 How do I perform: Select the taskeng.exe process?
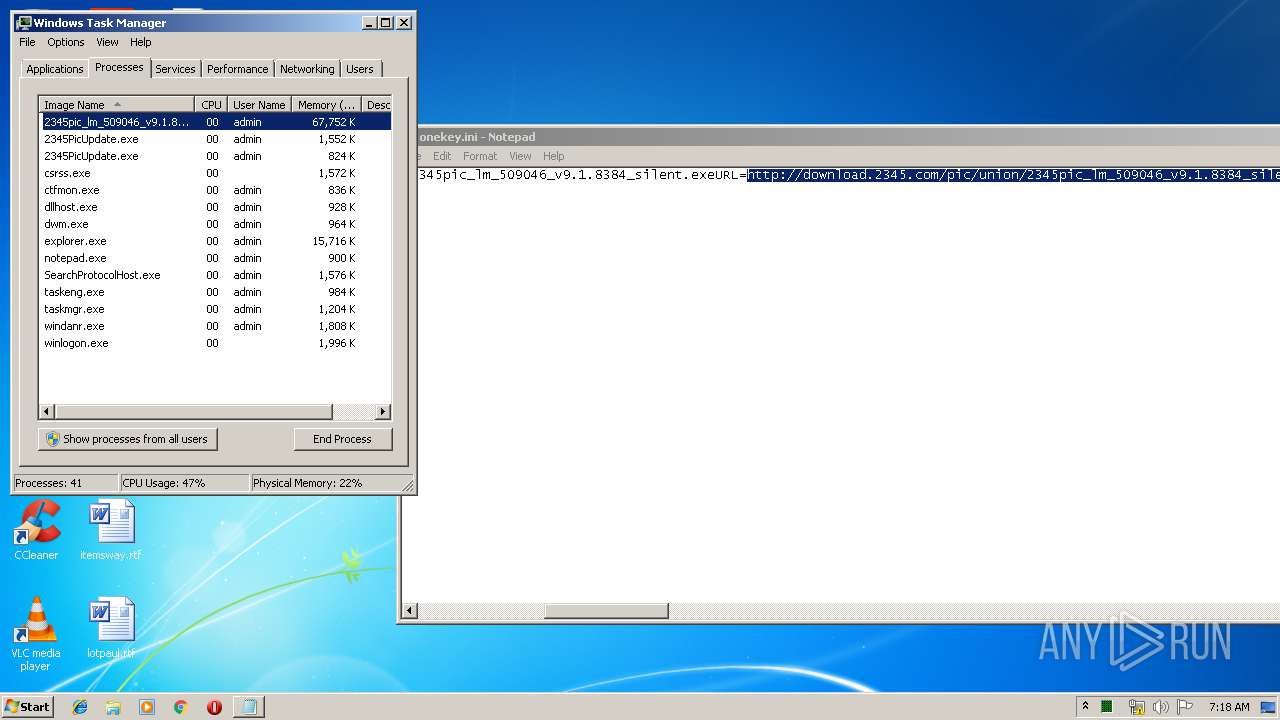pos(215,292)
